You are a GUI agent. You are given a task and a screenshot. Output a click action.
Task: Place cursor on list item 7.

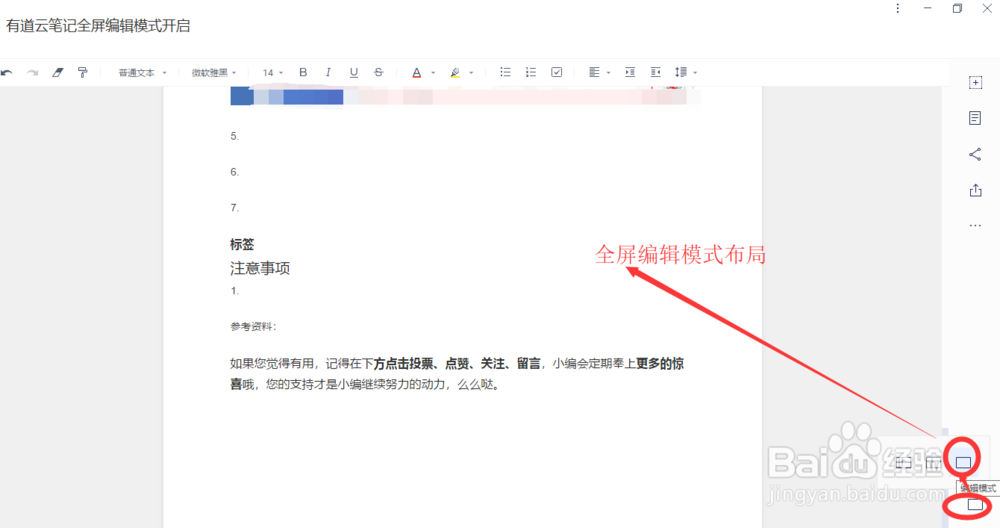tap(235, 207)
